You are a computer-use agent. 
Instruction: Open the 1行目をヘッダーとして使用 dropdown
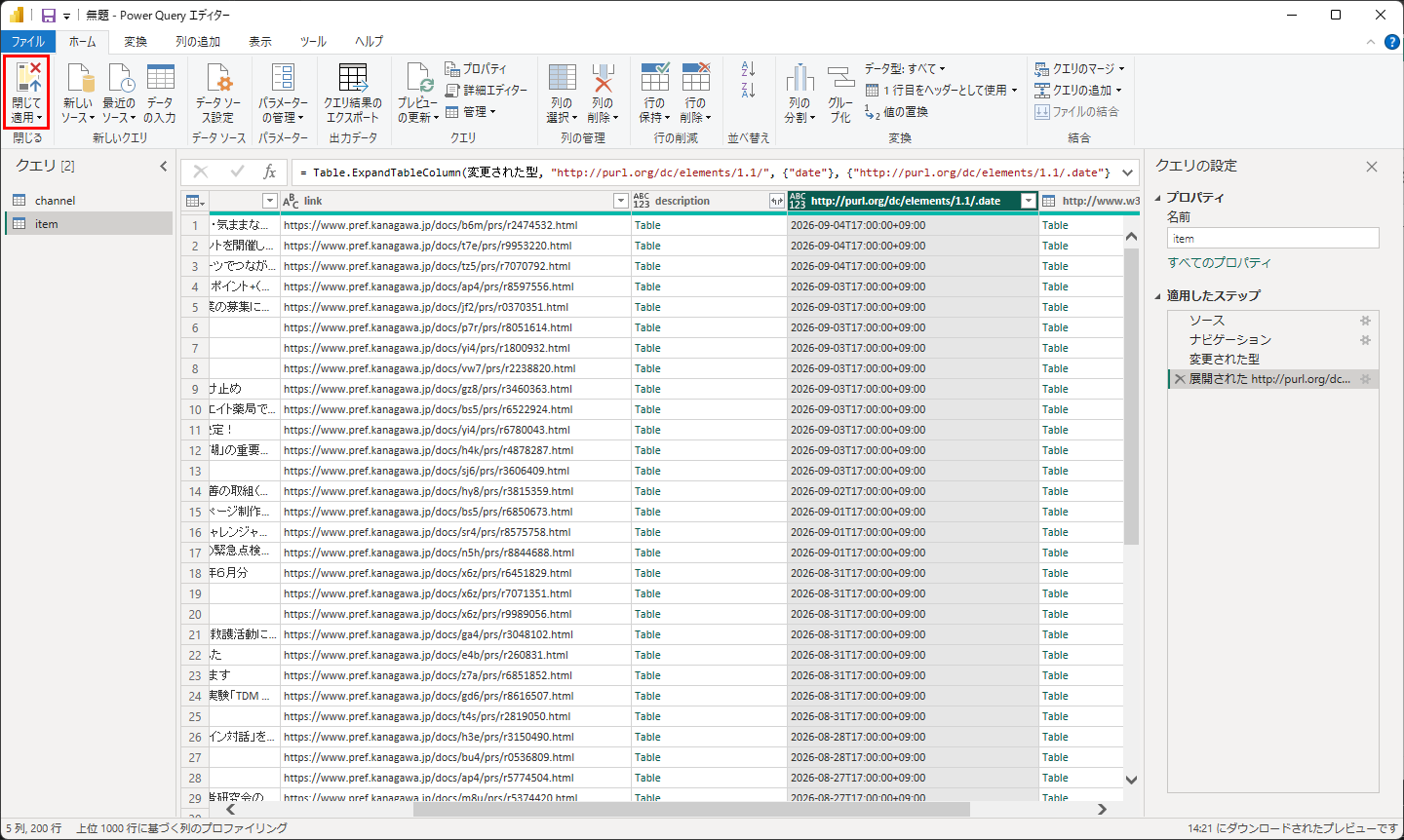coord(942,91)
